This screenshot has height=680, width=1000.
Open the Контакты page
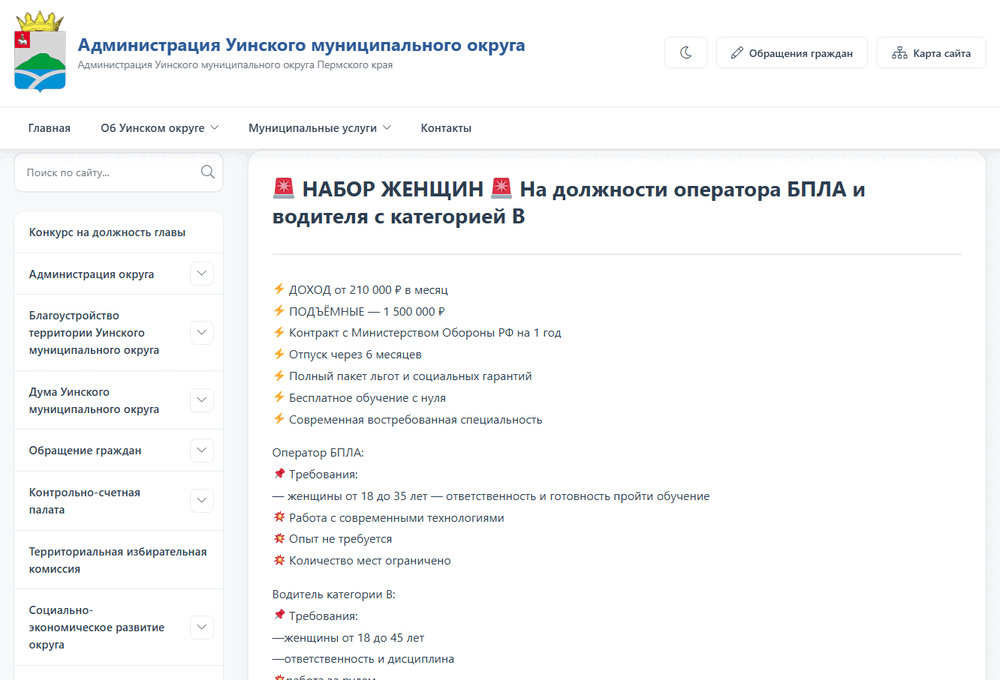tap(446, 128)
